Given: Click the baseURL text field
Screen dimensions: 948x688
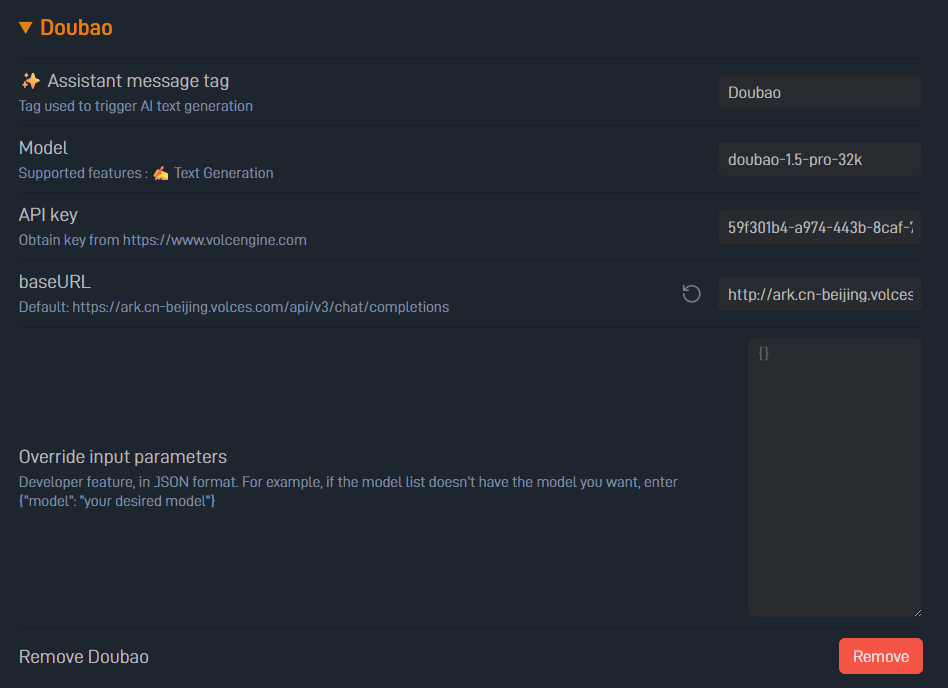Looking at the screenshot, I should [x=819, y=294].
